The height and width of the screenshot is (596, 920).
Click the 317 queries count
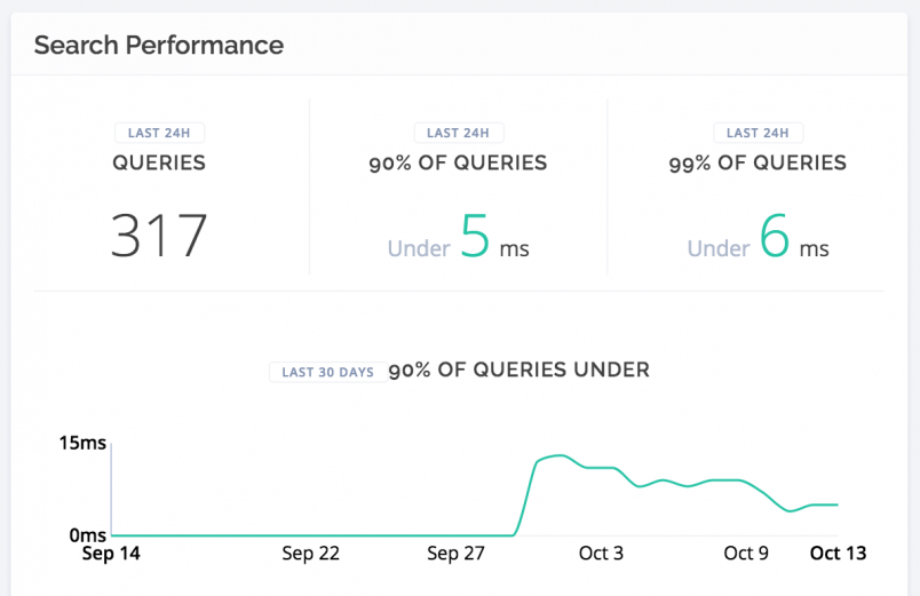pyautogui.click(x=159, y=235)
